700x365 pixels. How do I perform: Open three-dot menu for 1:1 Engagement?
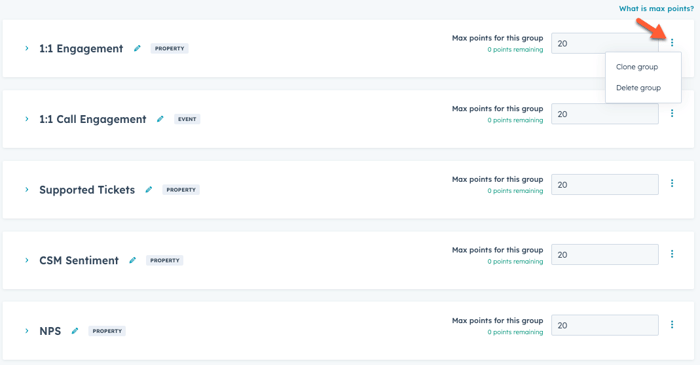(x=672, y=43)
